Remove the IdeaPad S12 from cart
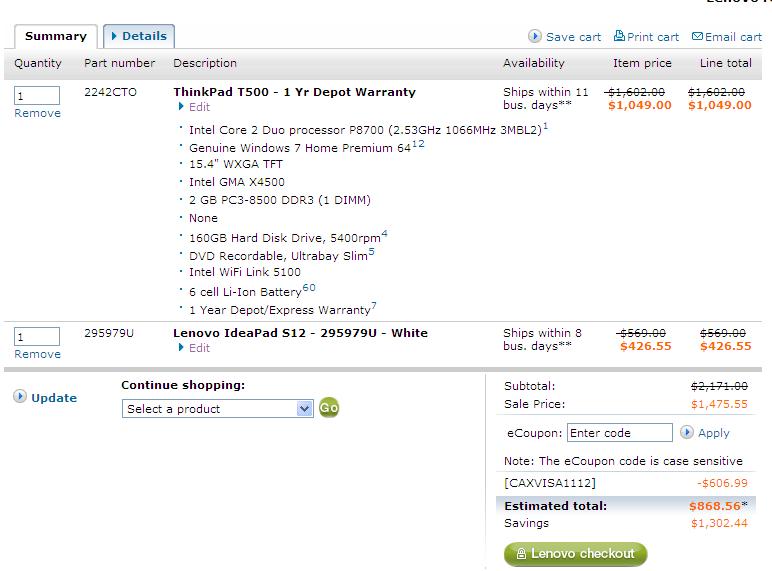Image resolution: width=772 pixels, height=571 pixels. [37, 354]
